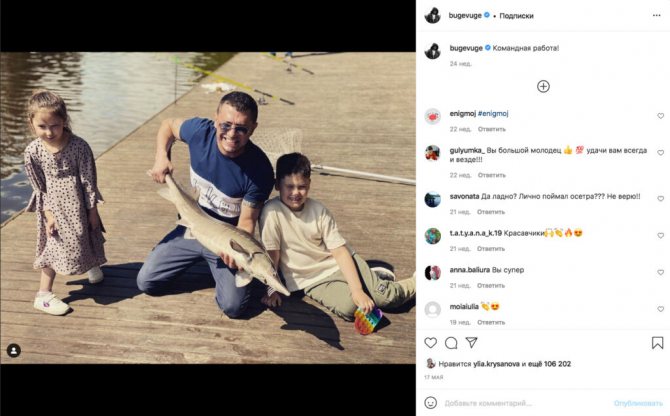Load more comments with plus button
670x416 pixels.
543,86
